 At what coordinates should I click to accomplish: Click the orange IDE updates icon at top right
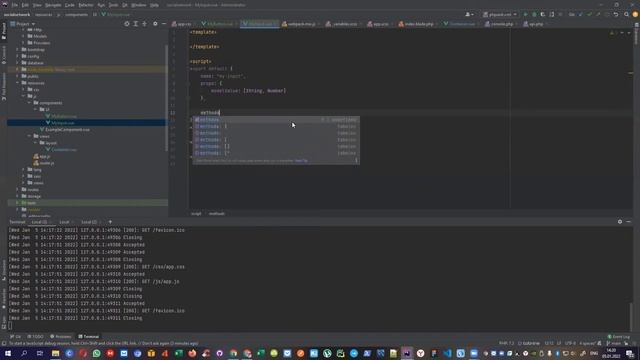click(x=635, y=14)
